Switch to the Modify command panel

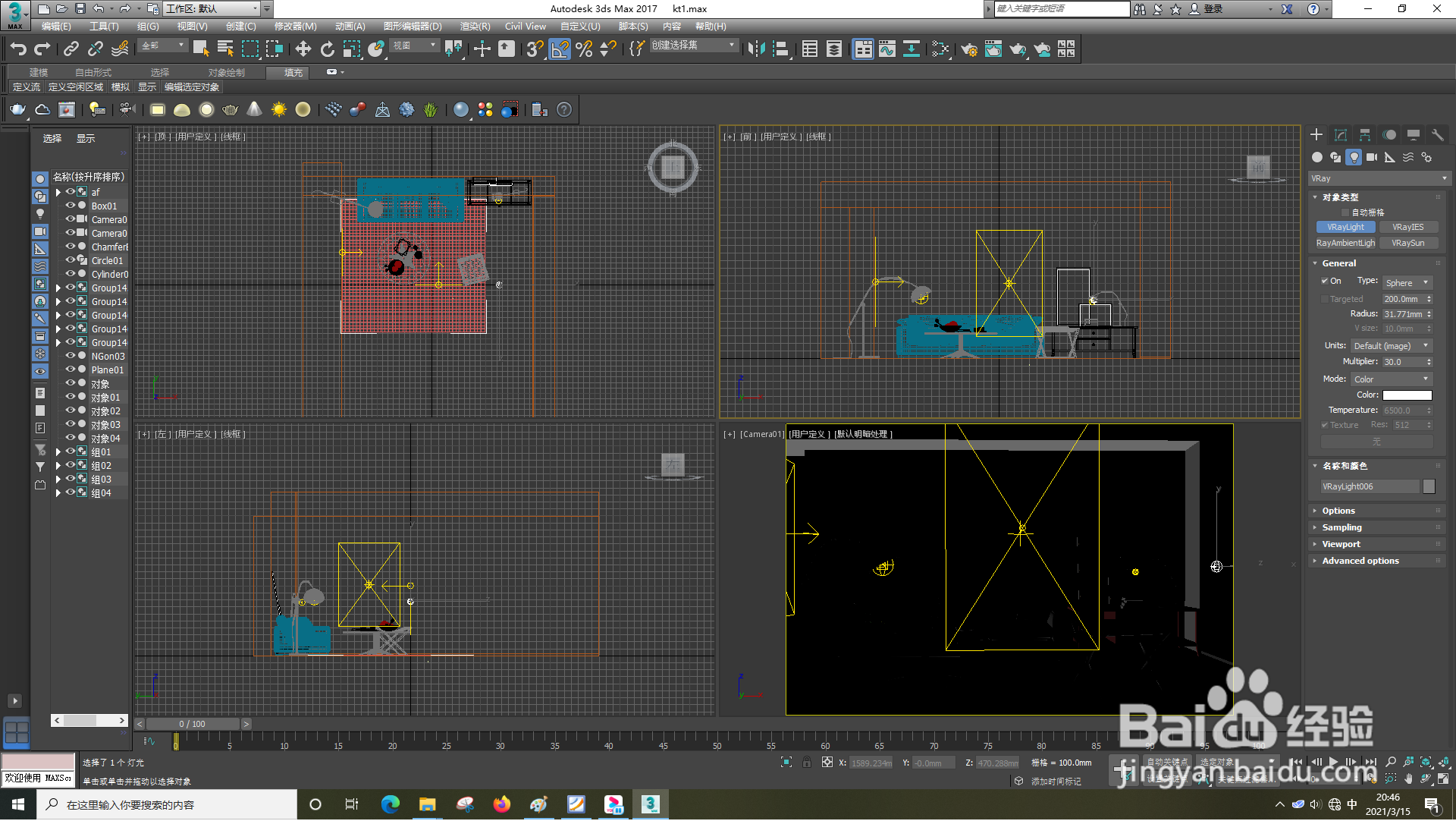click(1341, 135)
